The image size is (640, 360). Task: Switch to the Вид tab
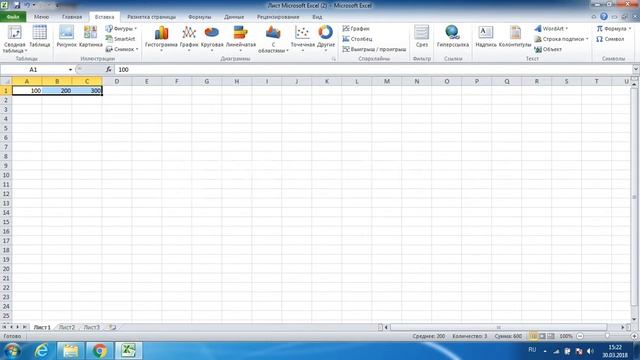coord(317,17)
